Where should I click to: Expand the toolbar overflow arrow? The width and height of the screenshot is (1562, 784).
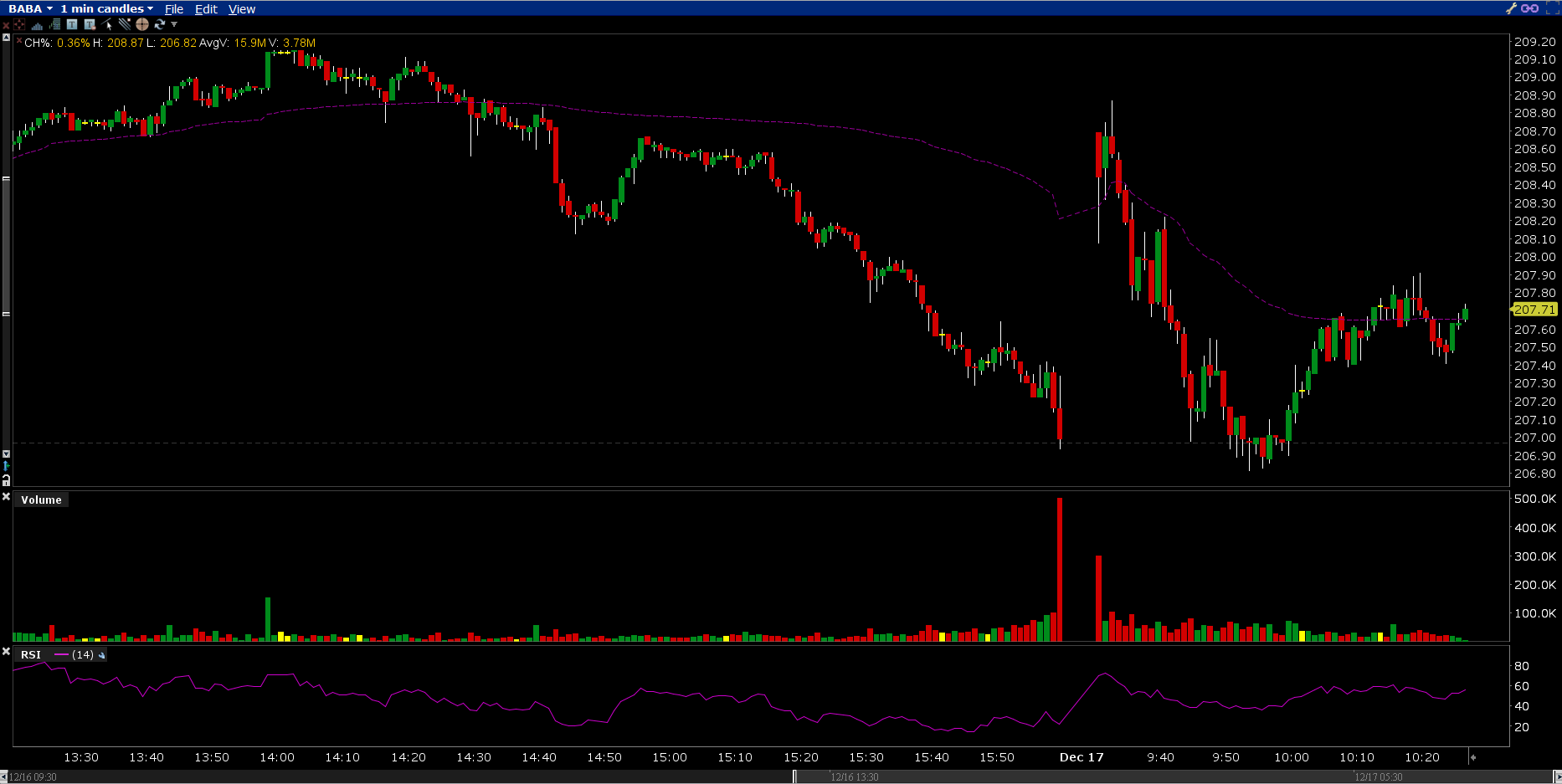(x=174, y=25)
